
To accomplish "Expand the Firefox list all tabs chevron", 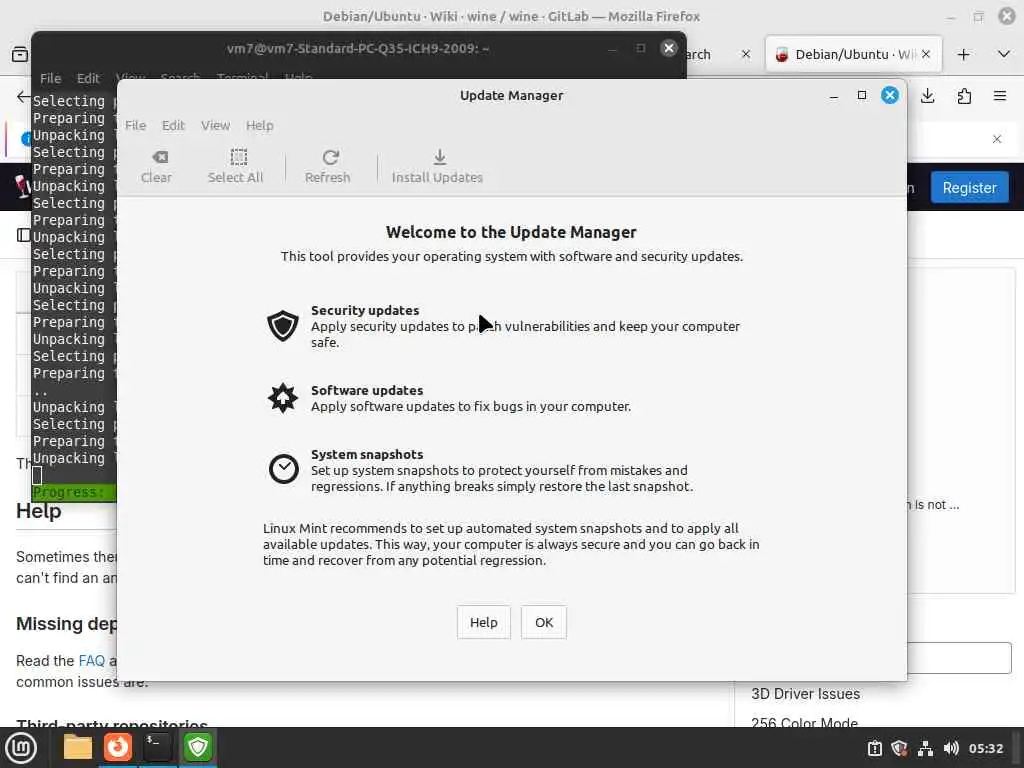I will tap(1004, 54).
